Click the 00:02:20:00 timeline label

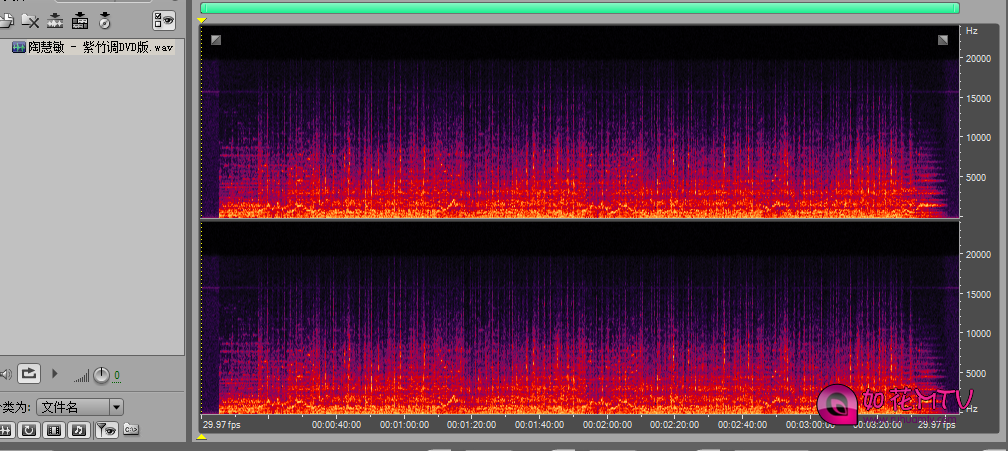(x=674, y=425)
